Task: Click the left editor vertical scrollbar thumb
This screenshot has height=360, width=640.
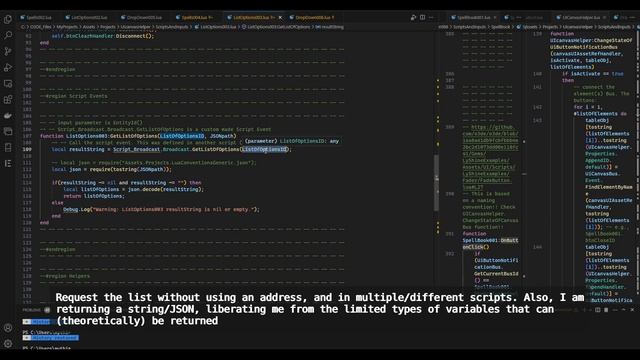Action: click(x=436, y=183)
